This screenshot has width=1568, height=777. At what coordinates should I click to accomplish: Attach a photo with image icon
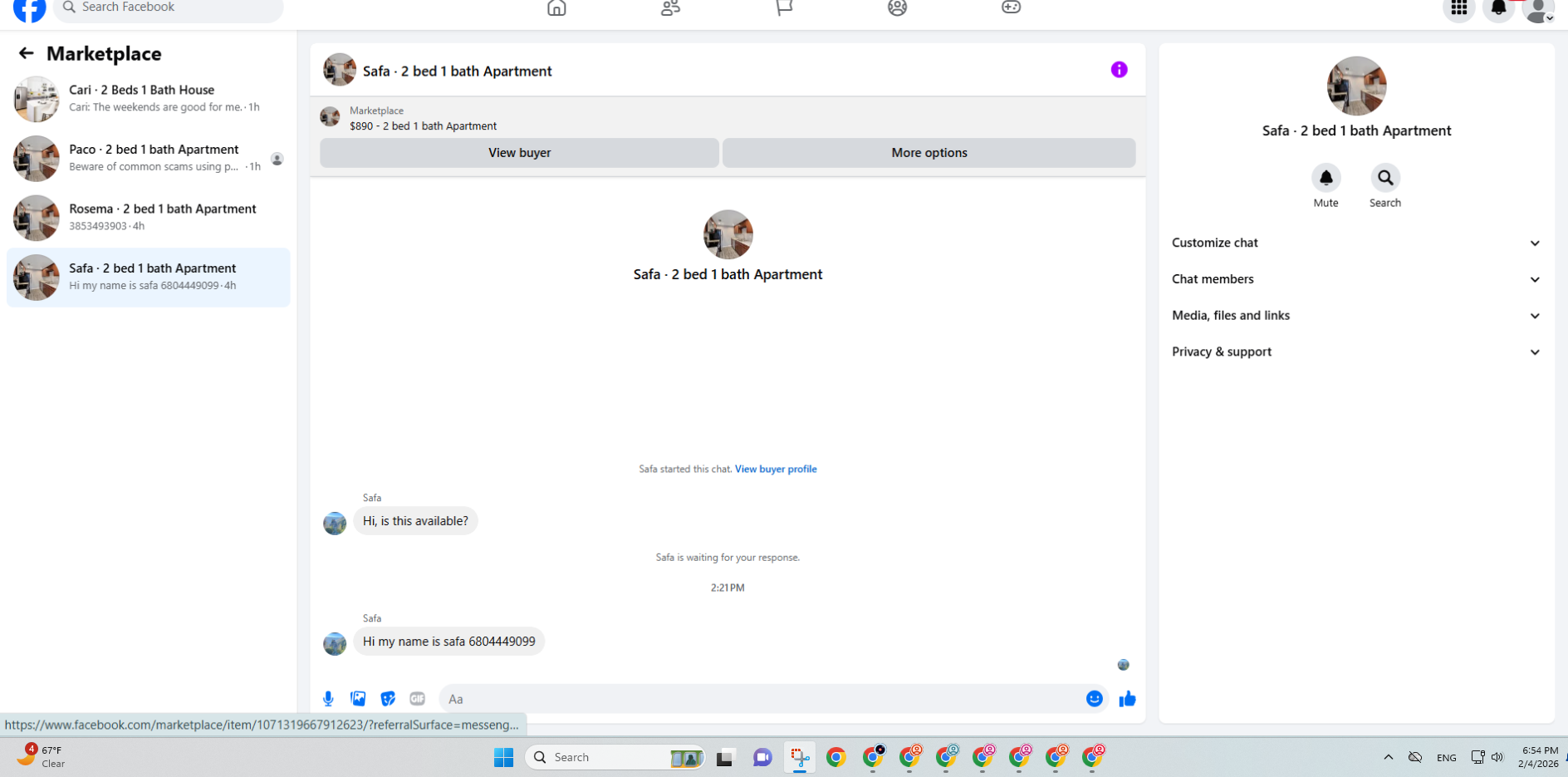tap(358, 699)
